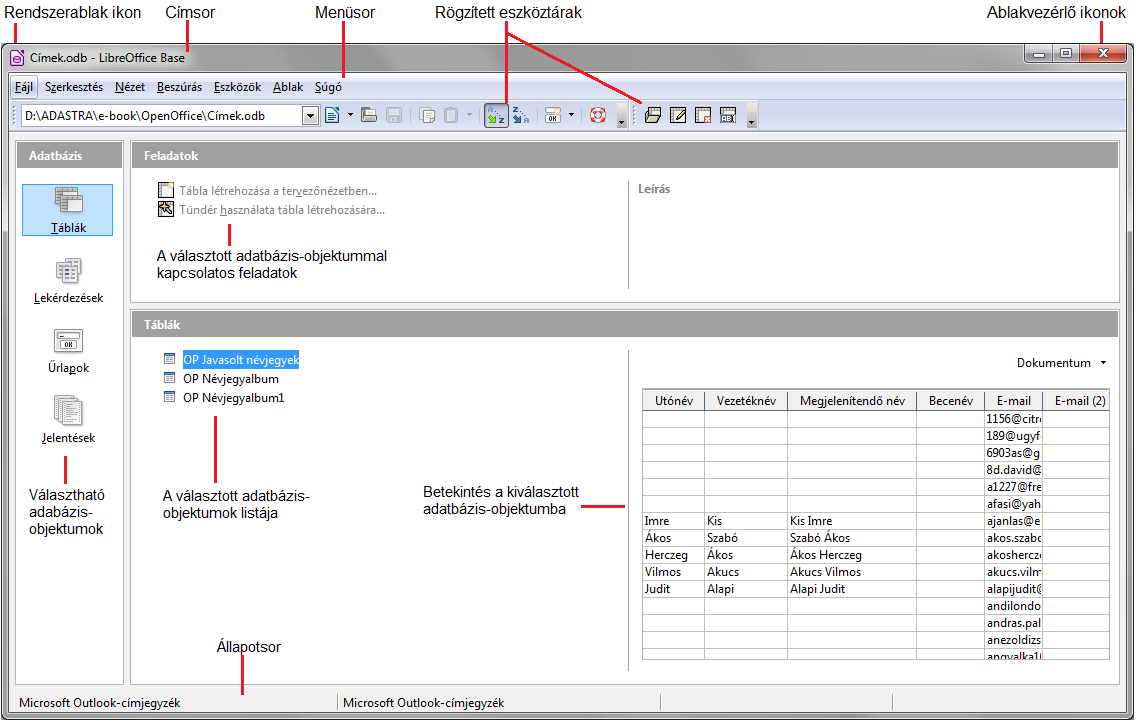This screenshot has height=722, width=1136.
Task: Select the Lekérdezések queries icon
Action: [x=68, y=280]
